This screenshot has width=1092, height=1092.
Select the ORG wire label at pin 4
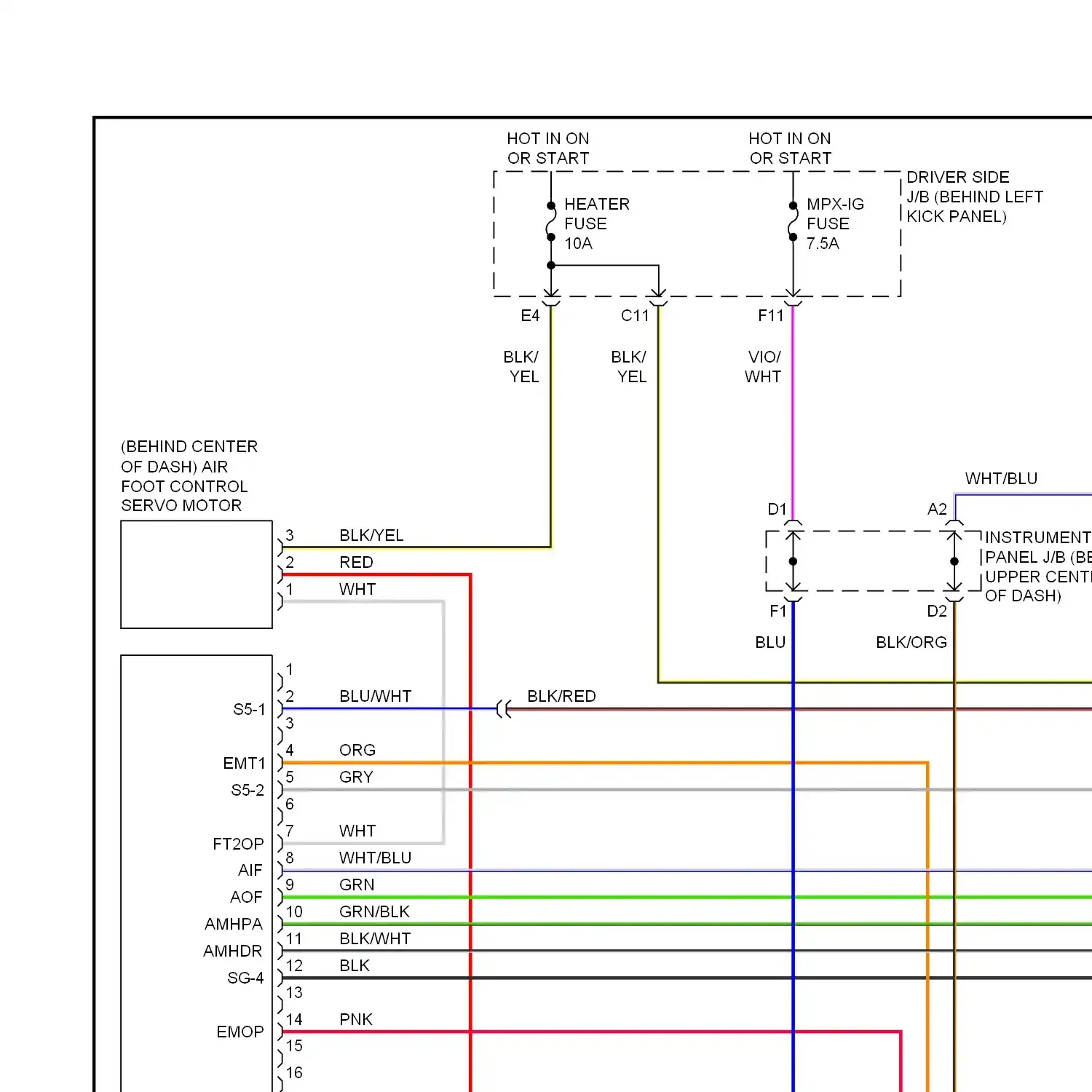357,750
